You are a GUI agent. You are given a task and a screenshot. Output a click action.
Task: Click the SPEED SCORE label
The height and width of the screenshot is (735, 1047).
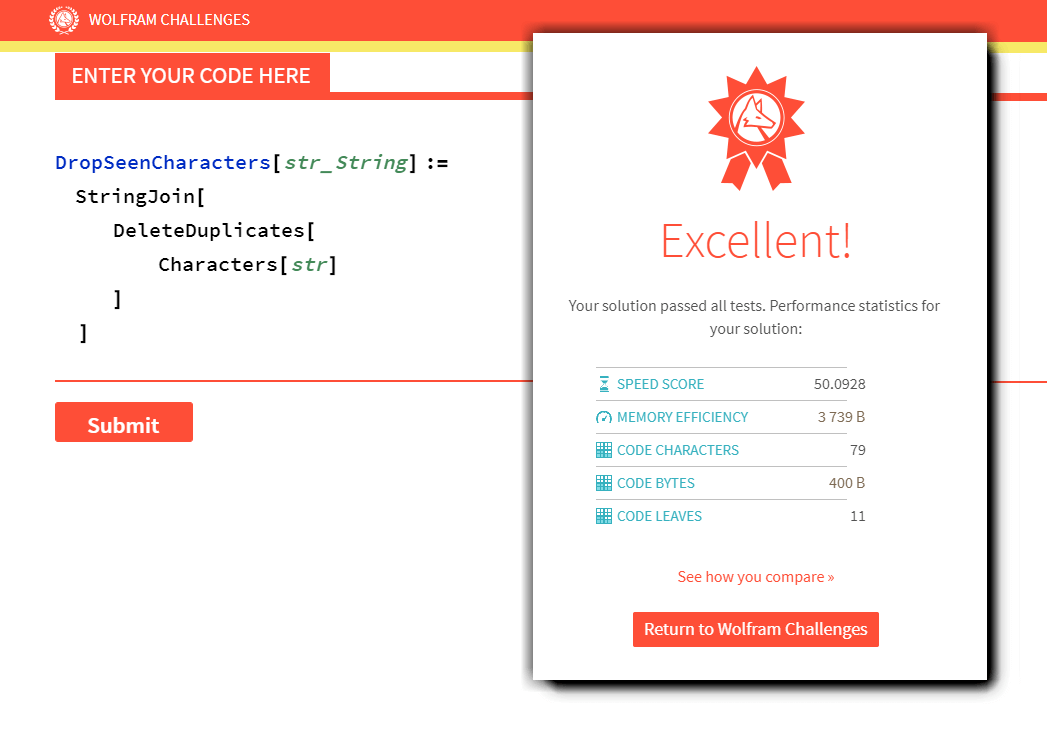pyautogui.click(x=660, y=384)
